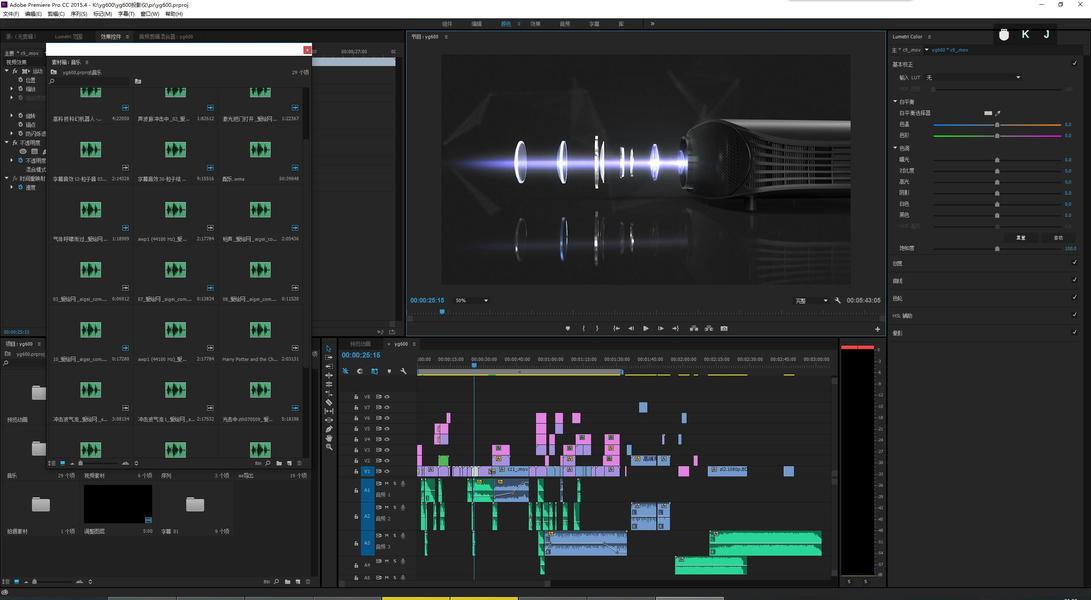Click the white balance eyedropper
The width and height of the screenshot is (1091, 600).
tap(997, 113)
